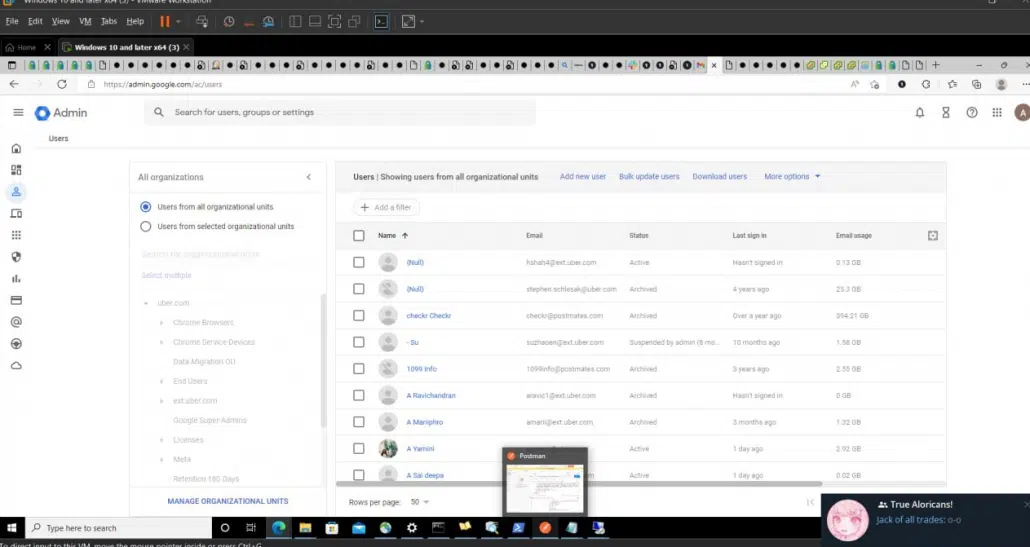Screen dimensions: 1030x547
Task: Expand the End Users organizational unit
Action: (x=162, y=381)
